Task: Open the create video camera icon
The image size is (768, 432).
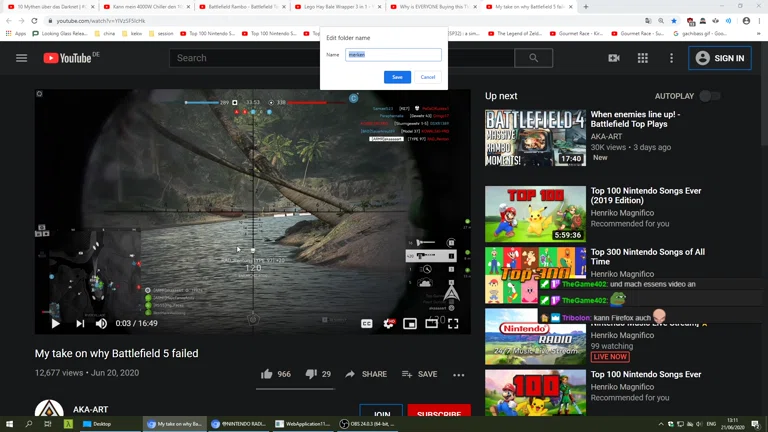Action: (614, 58)
